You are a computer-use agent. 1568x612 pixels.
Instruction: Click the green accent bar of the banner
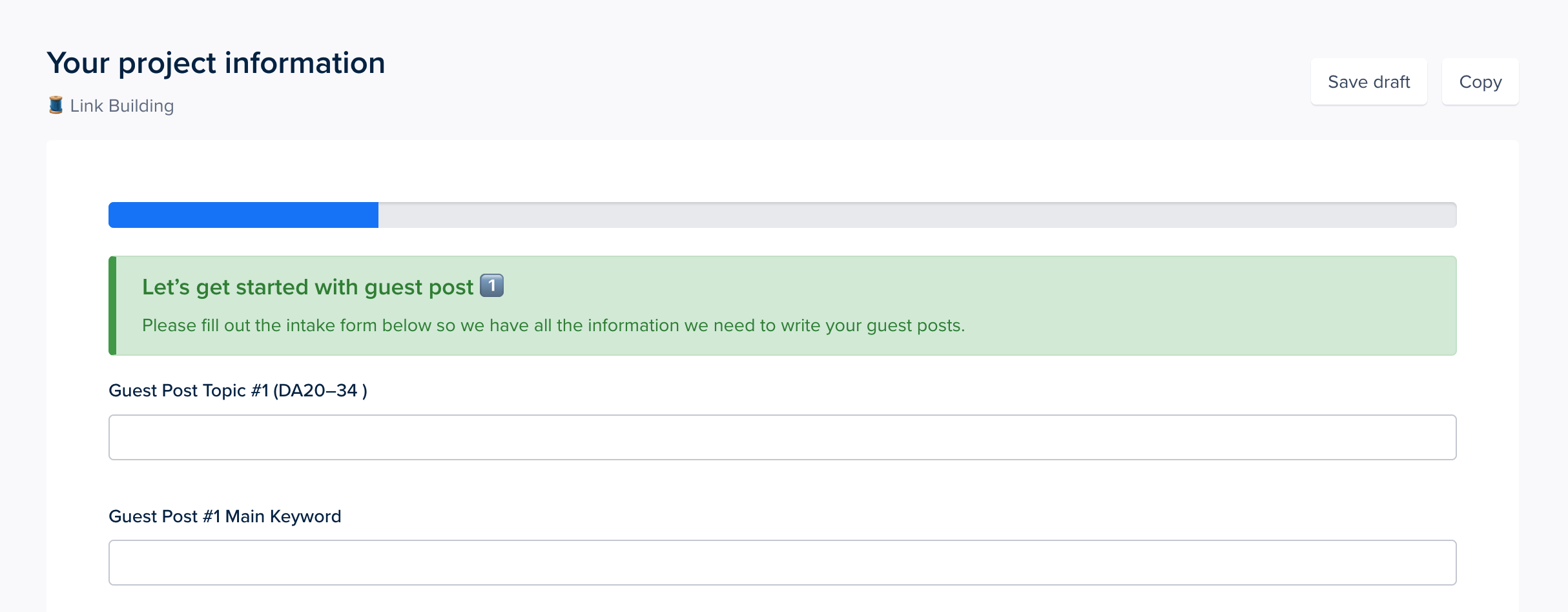click(x=112, y=305)
